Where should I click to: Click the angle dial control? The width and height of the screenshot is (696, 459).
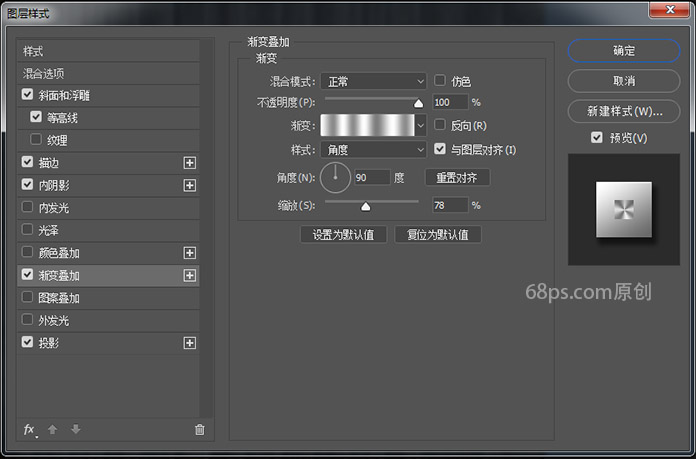tap(335, 178)
